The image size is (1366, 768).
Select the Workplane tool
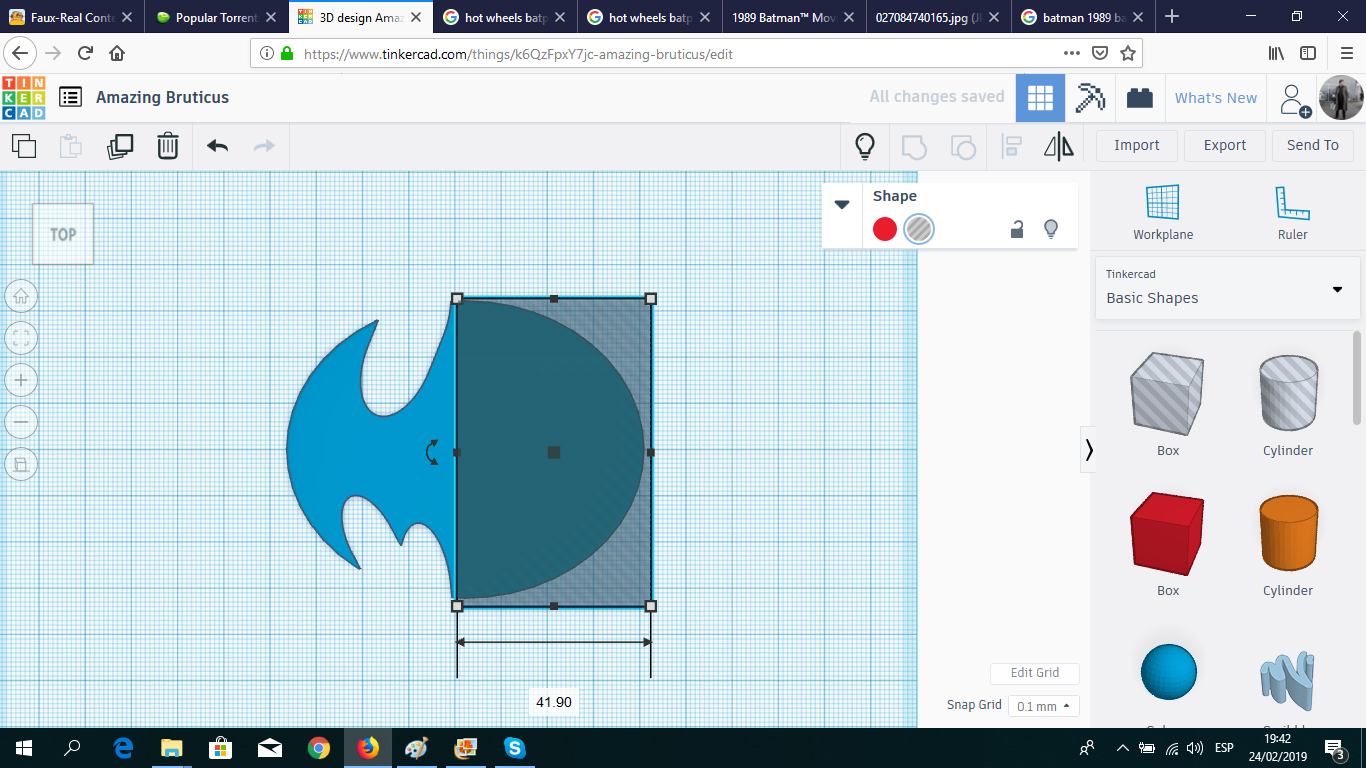point(1163,213)
